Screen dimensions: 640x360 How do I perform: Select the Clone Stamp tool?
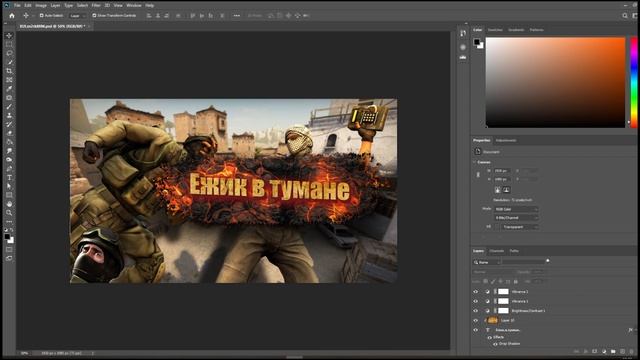pos(9,116)
